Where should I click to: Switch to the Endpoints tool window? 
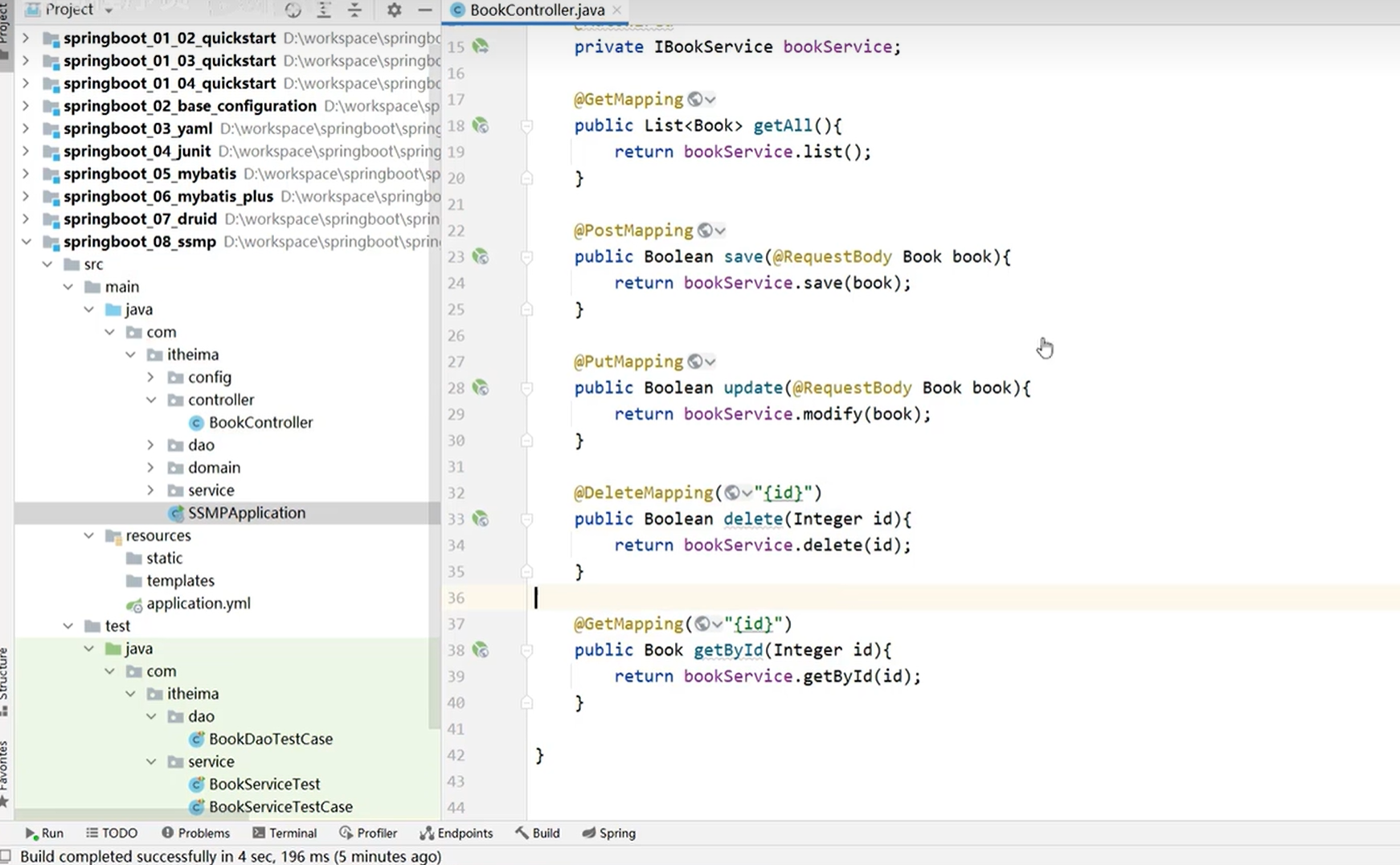(x=456, y=833)
